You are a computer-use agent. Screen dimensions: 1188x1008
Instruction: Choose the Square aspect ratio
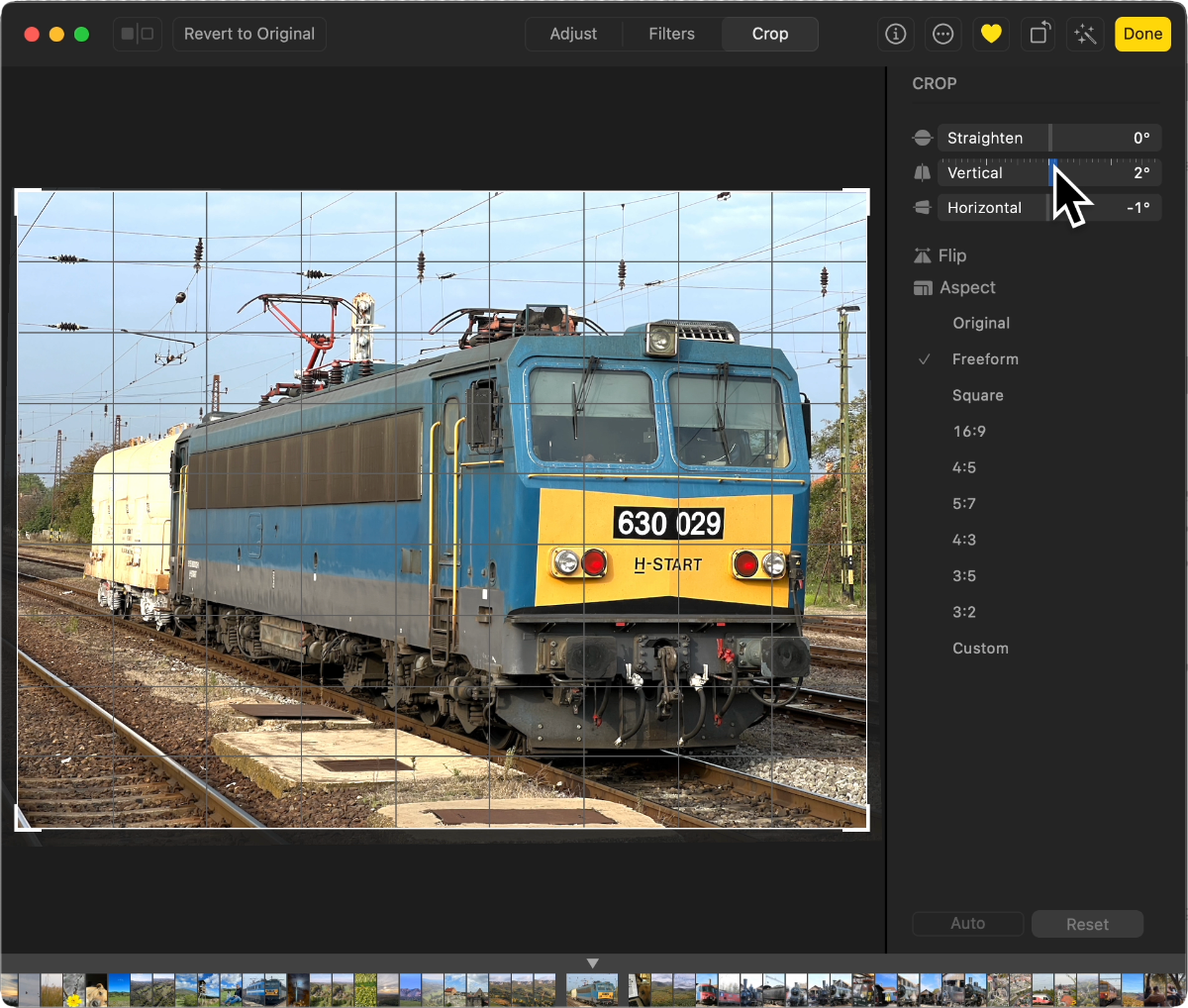[978, 395]
